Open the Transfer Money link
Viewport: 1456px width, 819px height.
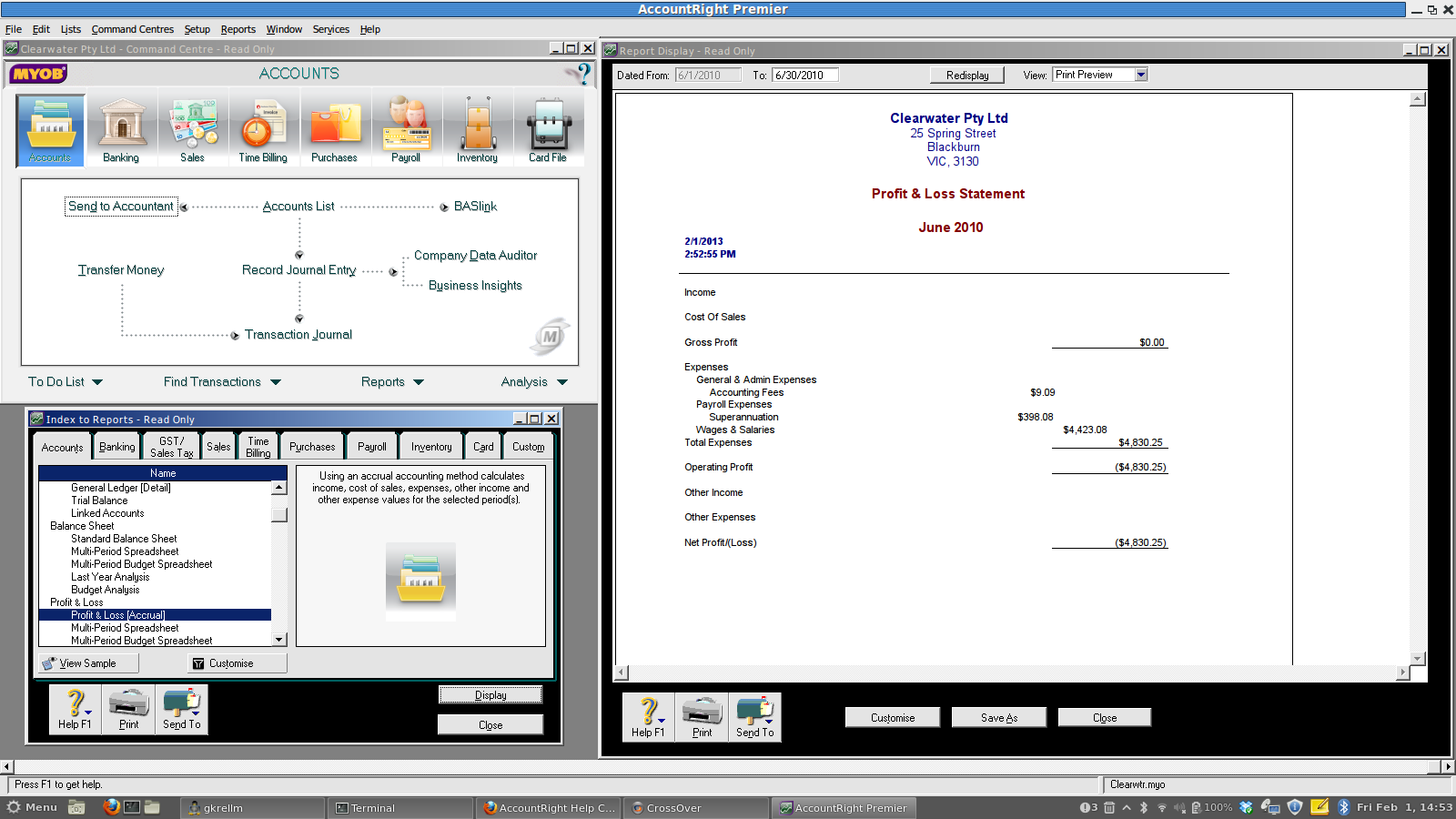tap(121, 270)
